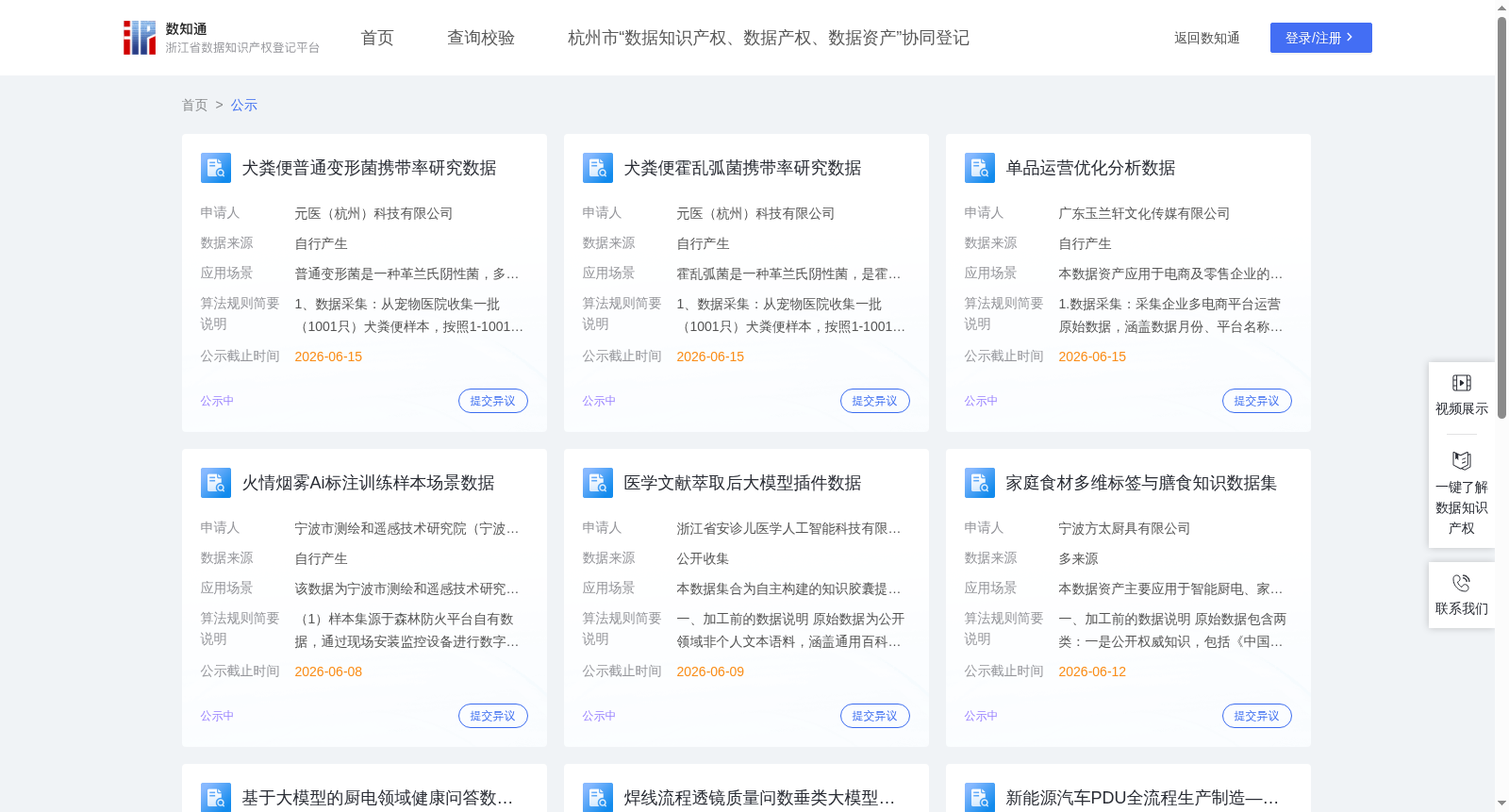Click data source 公开收集
Image resolution: width=1509 pixels, height=812 pixels.
[x=703, y=558]
